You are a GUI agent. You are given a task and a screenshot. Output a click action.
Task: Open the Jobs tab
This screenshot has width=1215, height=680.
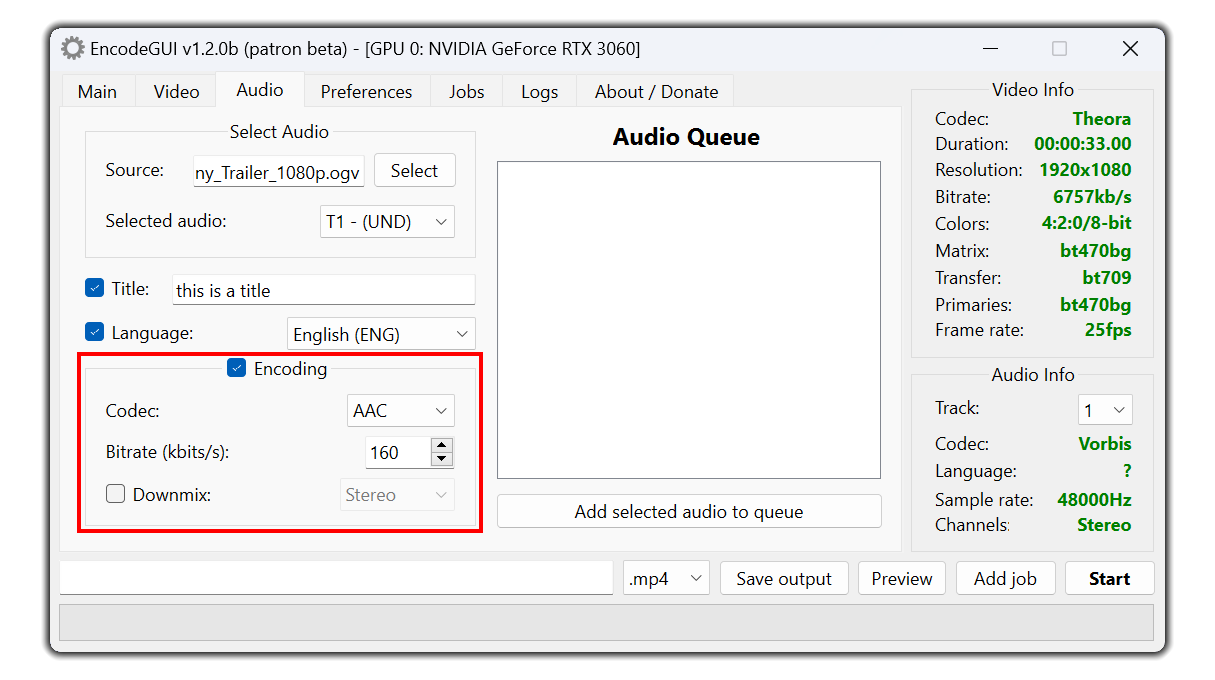tap(466, 91)
